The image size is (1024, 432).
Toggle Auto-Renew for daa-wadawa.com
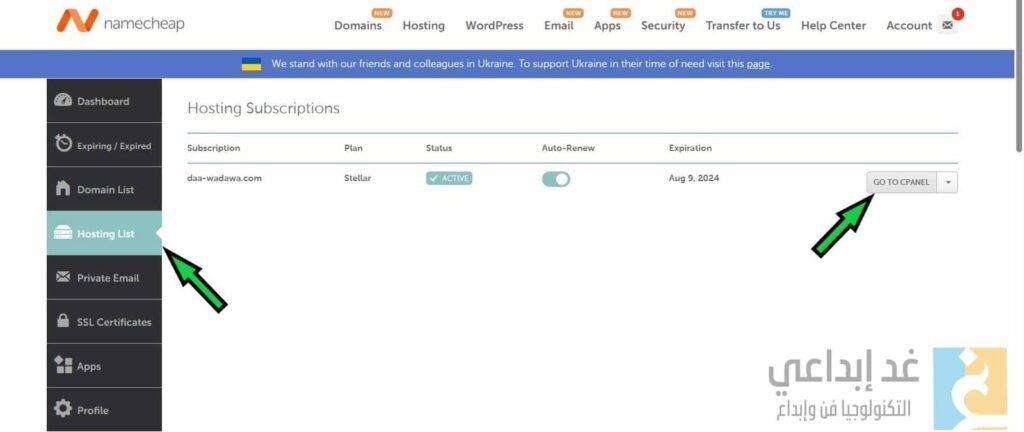tap(556, 179)
